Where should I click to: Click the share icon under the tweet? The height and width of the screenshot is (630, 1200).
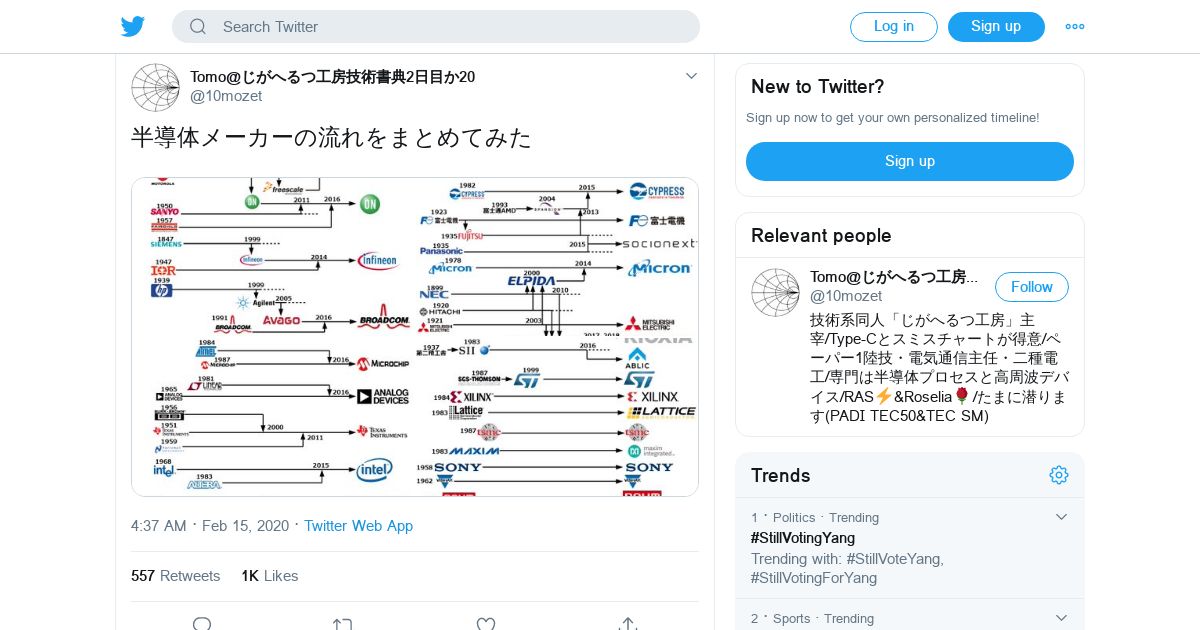pyautogui.click(x=628, y=624)
